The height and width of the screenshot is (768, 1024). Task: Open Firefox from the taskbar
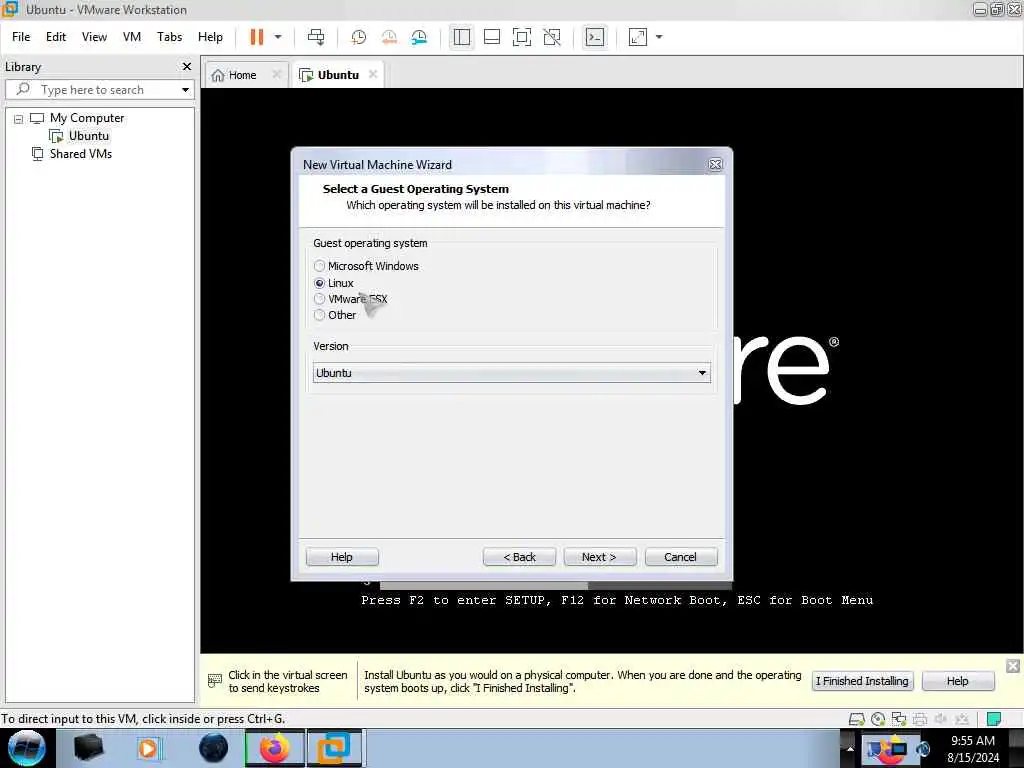pos(274,748)
